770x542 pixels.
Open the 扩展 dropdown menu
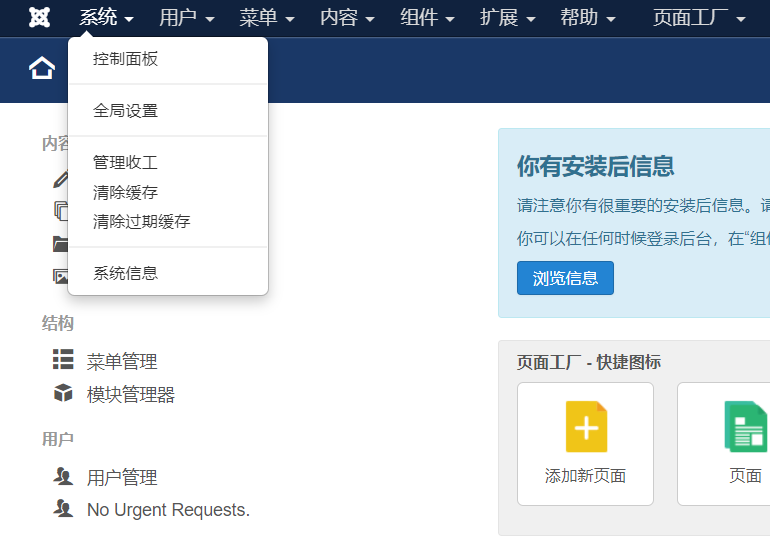point(507,18)
